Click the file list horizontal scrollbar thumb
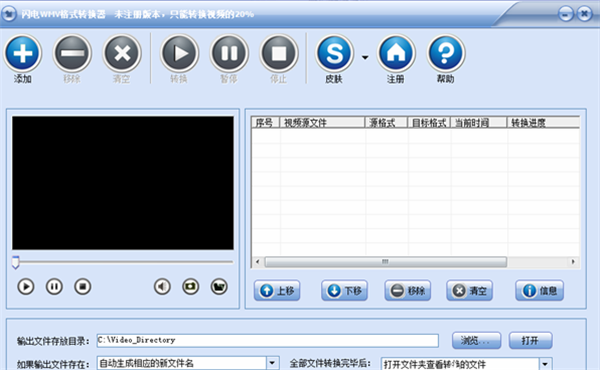This screenshot has width=600, height=370. 386,262
